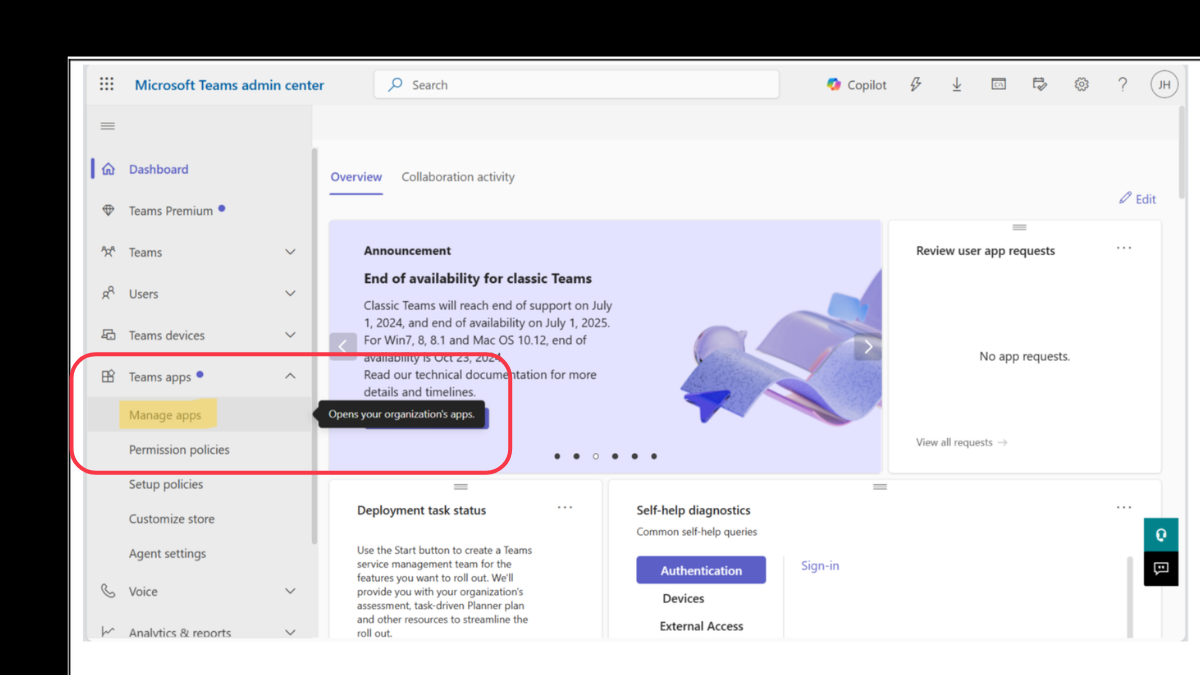Click the lightning bolt icon in header
The image size is (1200, 675).
(x=915, y=85)
